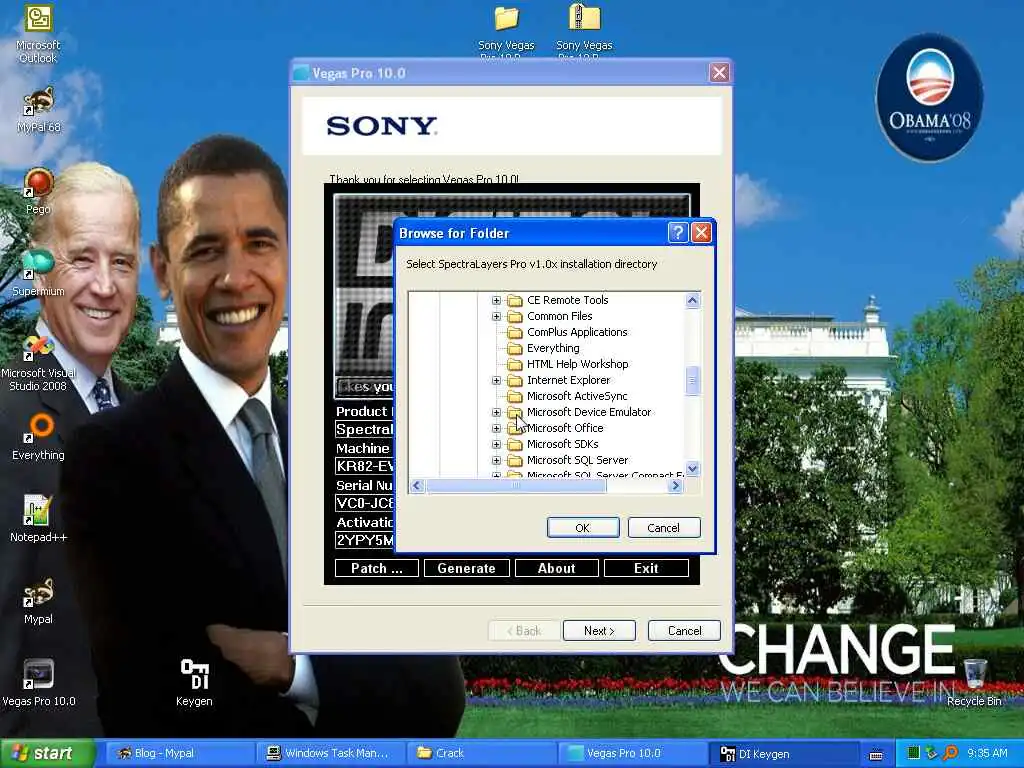Screen dimensions: 1024x768
Task: Expand the CE Remote Tools folder
Action: tap(496, 300)
